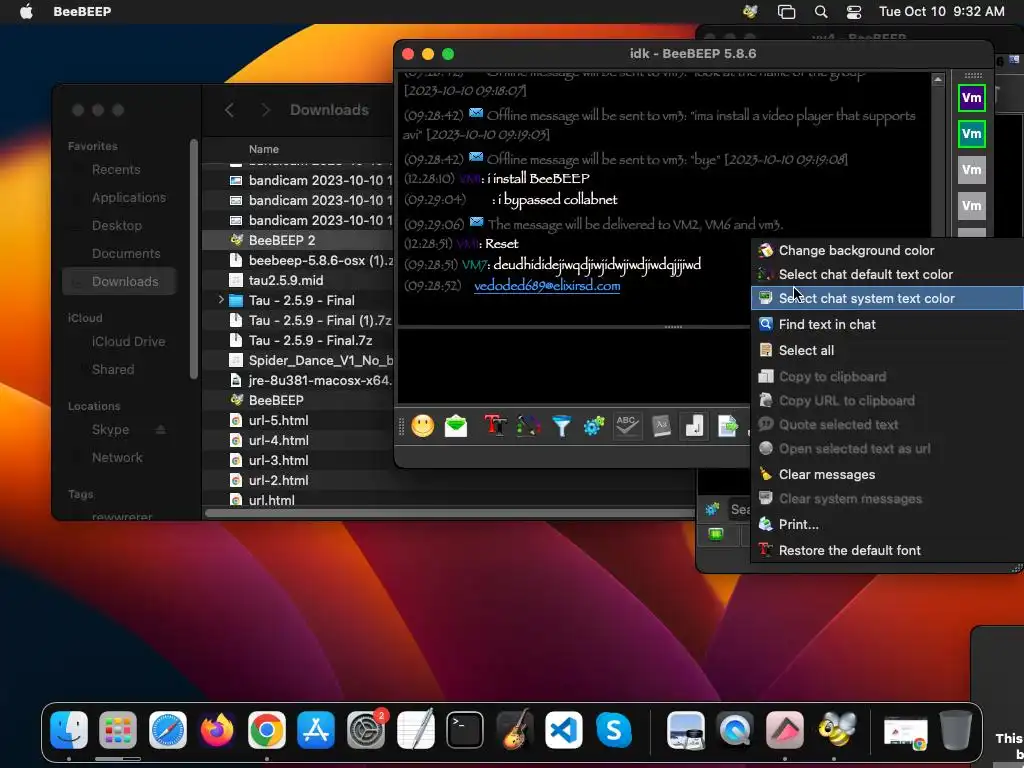Image resolution: width=1024 pixels, height=768 pixels.
Task: Select Recents in Finder sidebar
Action: (116, 170)
